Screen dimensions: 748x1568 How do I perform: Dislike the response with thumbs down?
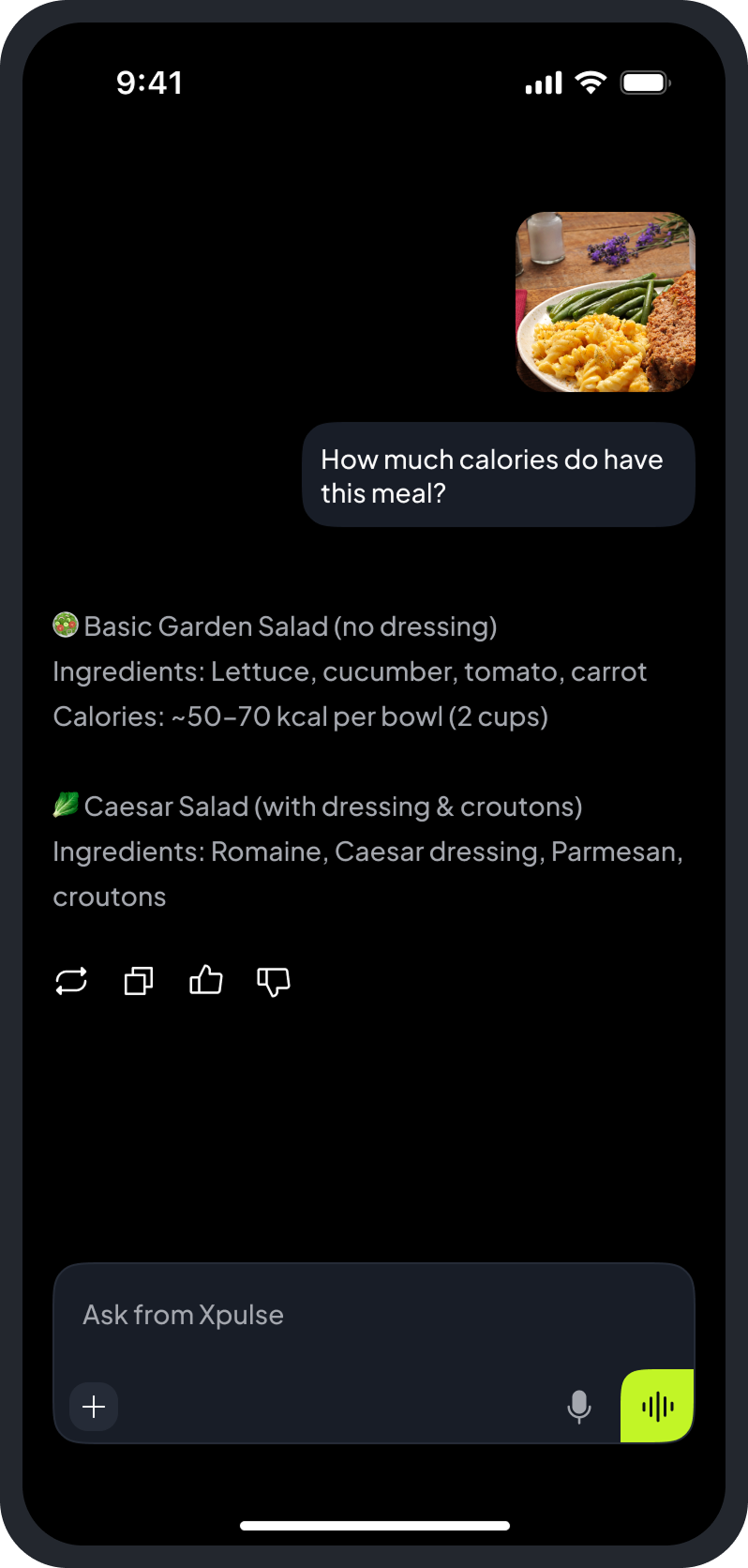pyautogui.click(x=274, y=981)
